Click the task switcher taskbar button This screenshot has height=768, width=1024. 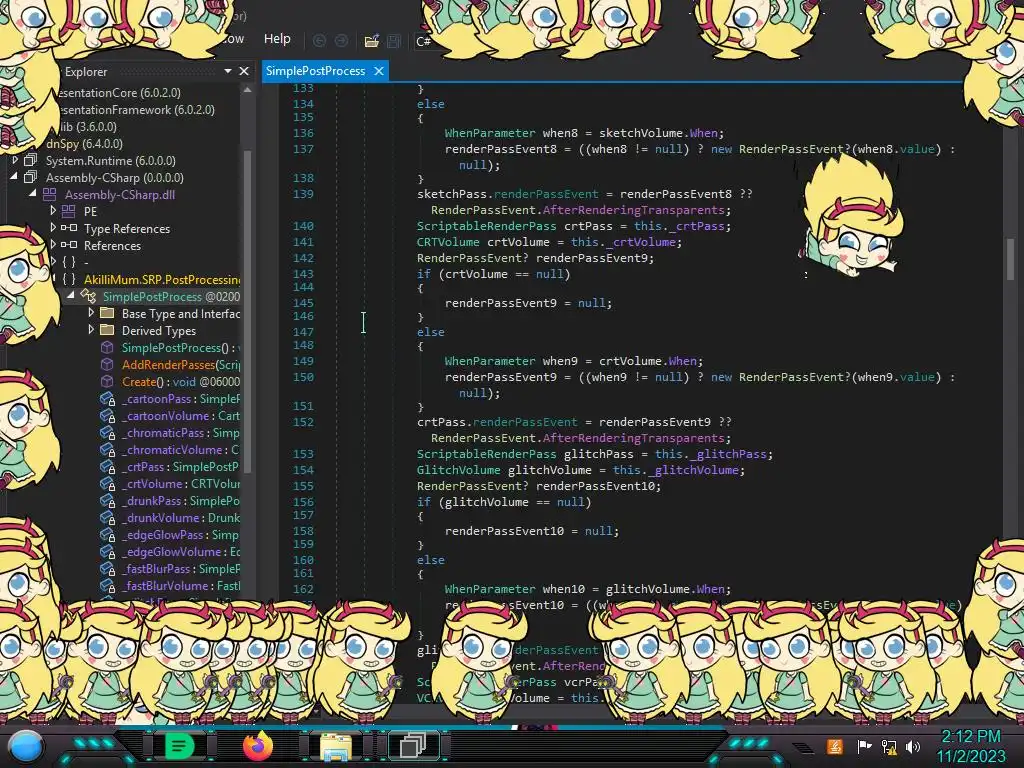coord(413,746)
